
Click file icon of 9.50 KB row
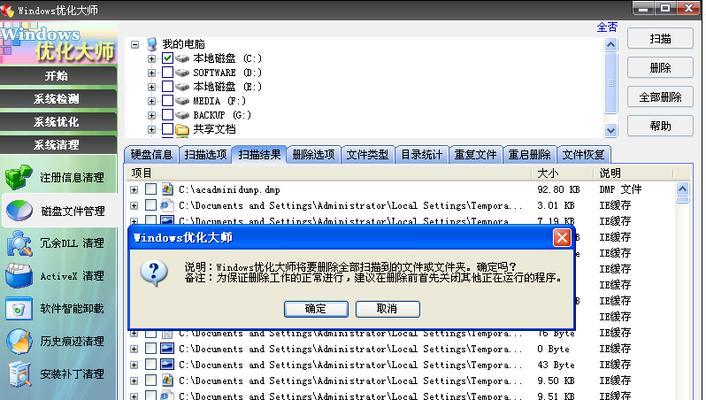[167, 381]
